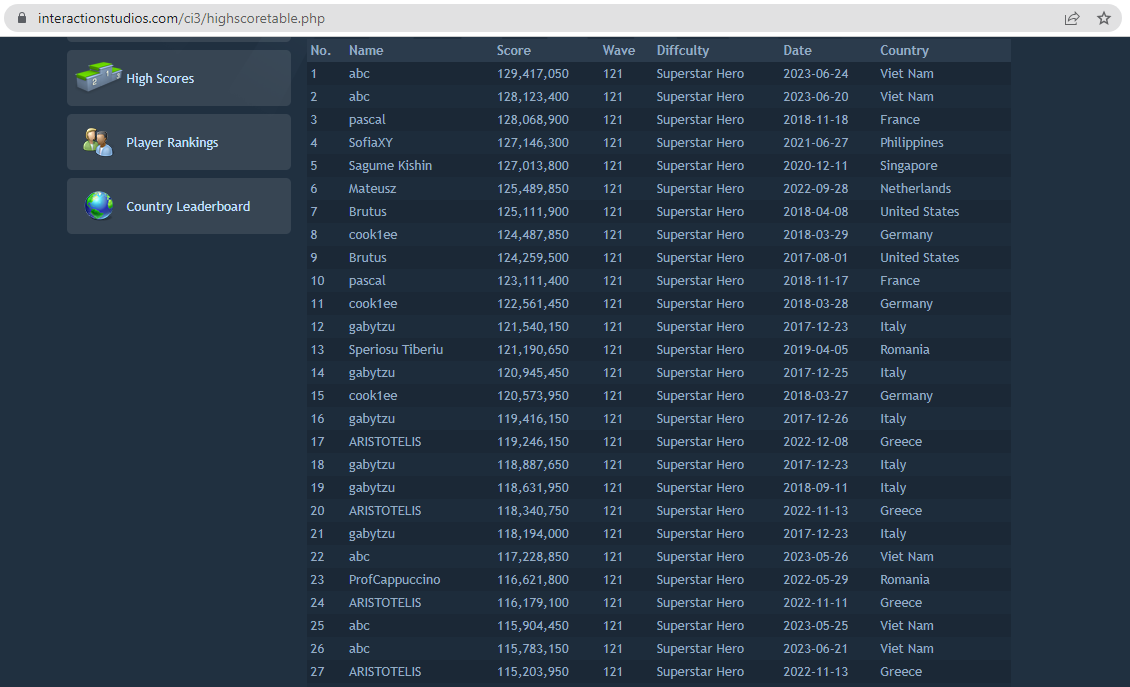Click the Score column header

(514, 50)
